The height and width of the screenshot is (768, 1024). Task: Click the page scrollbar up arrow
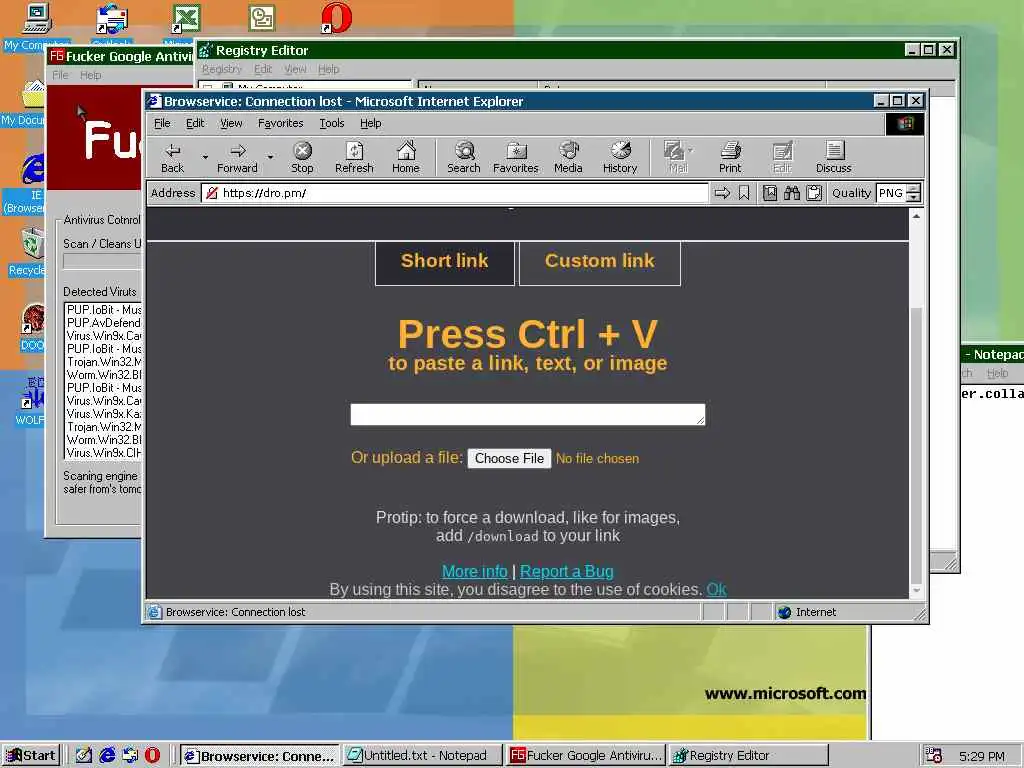[916, 216]
